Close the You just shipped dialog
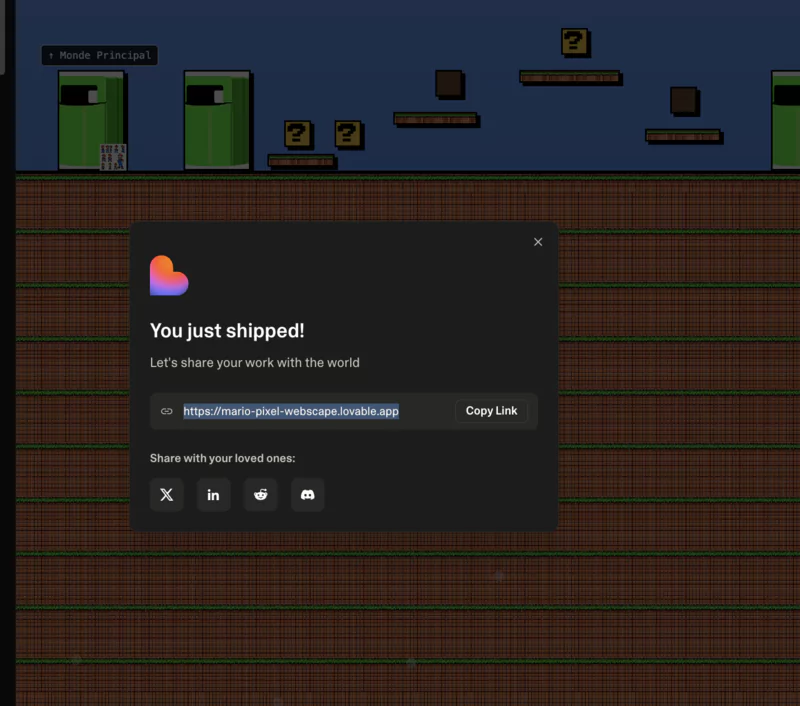800x706 pixels. pyautogui.click(x=538, y=242)
